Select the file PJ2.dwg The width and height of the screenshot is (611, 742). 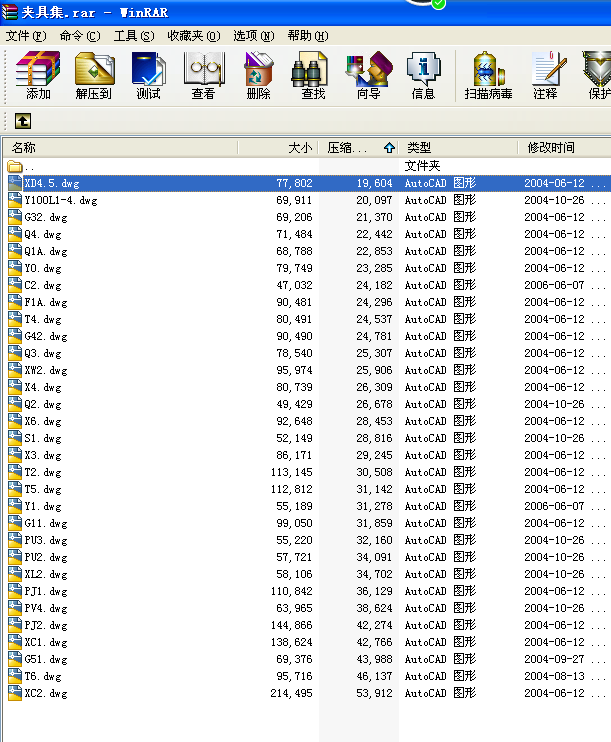[x=46, y=626]
